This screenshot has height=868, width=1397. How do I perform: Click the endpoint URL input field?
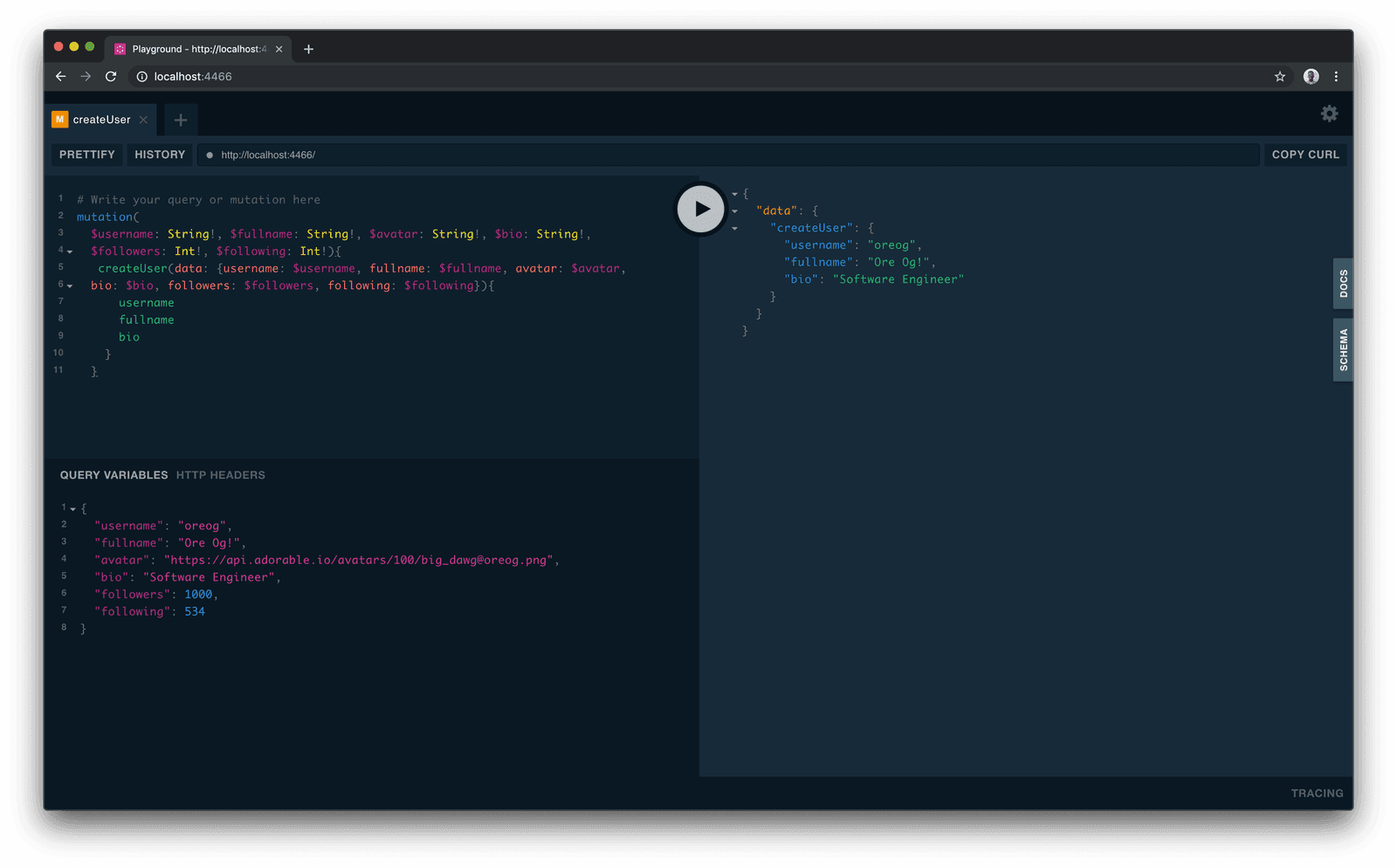(698, 155)
